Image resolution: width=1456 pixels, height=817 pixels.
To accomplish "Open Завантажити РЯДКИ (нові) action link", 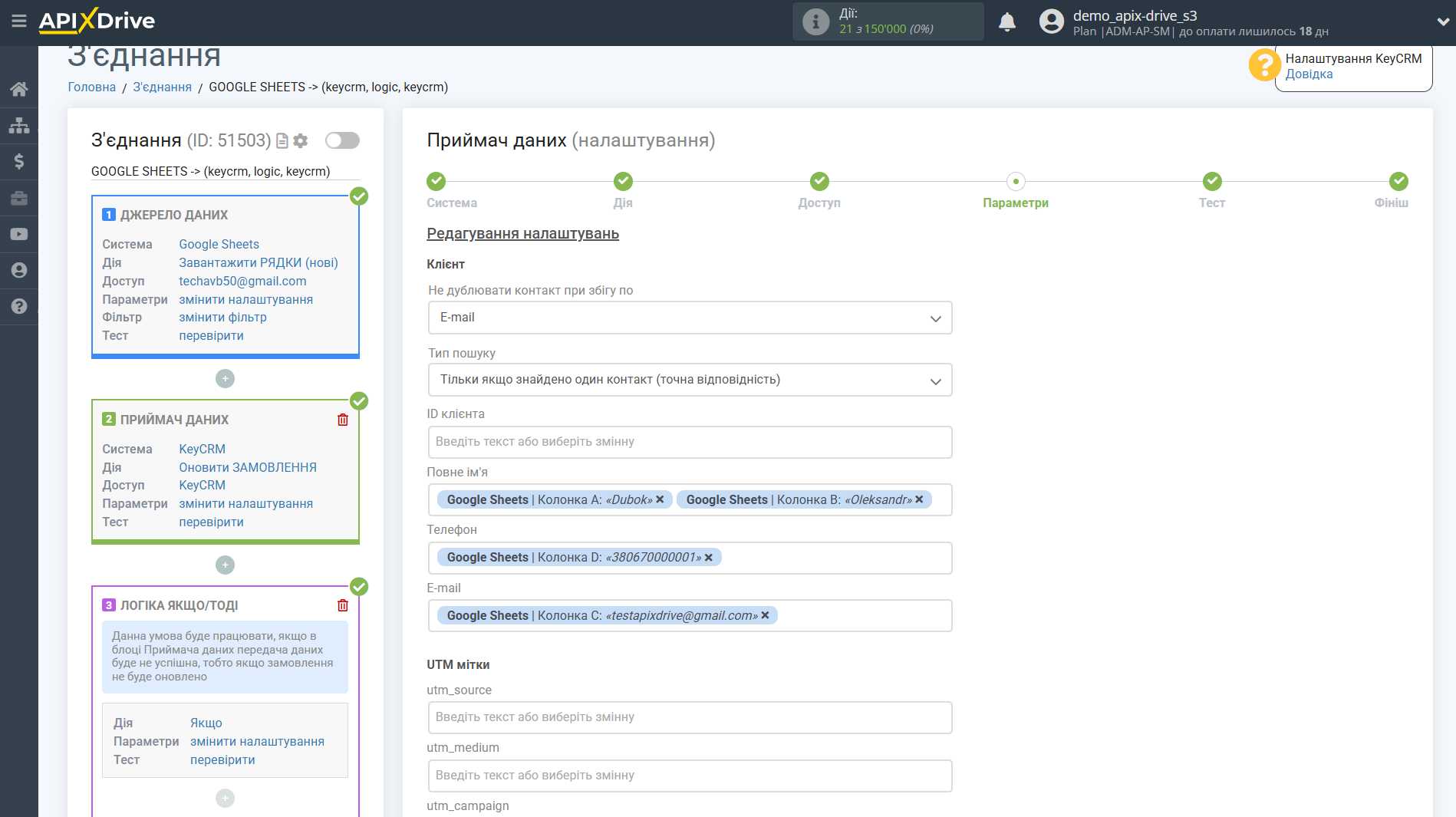I will pyautogui.click(x=259, y=262).
